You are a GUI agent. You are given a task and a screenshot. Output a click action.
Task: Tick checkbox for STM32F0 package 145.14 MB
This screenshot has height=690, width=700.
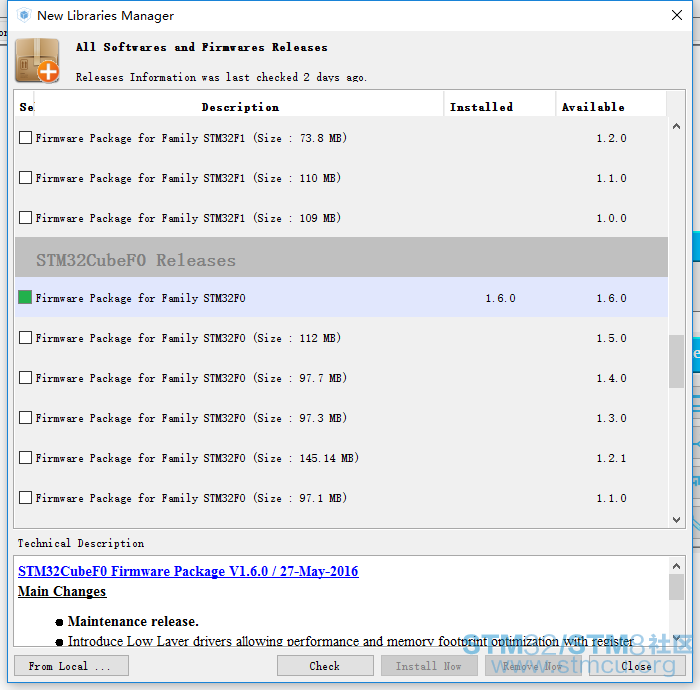coord(25,457)
